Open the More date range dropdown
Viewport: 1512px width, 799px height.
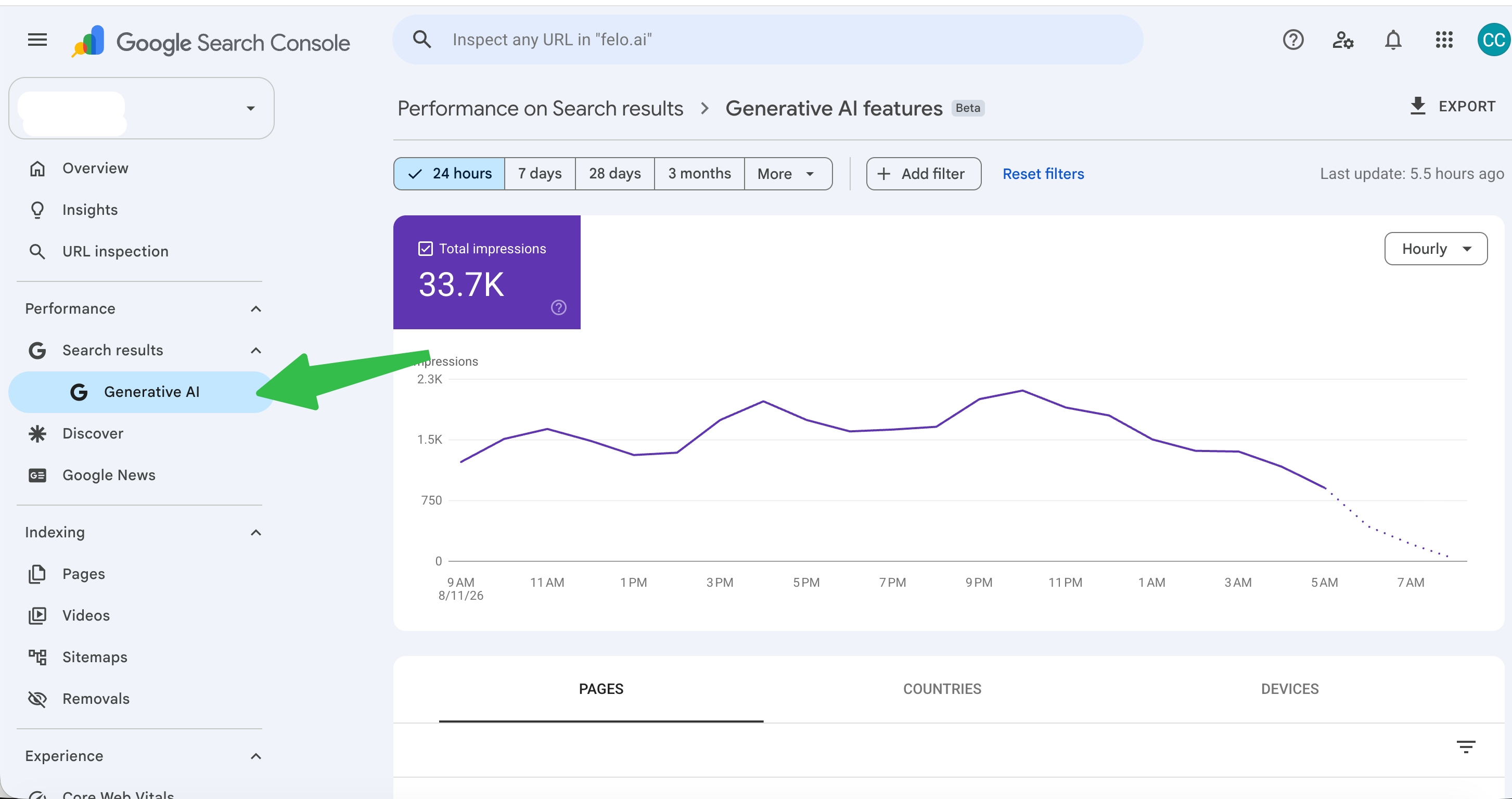tap(788, 174)
